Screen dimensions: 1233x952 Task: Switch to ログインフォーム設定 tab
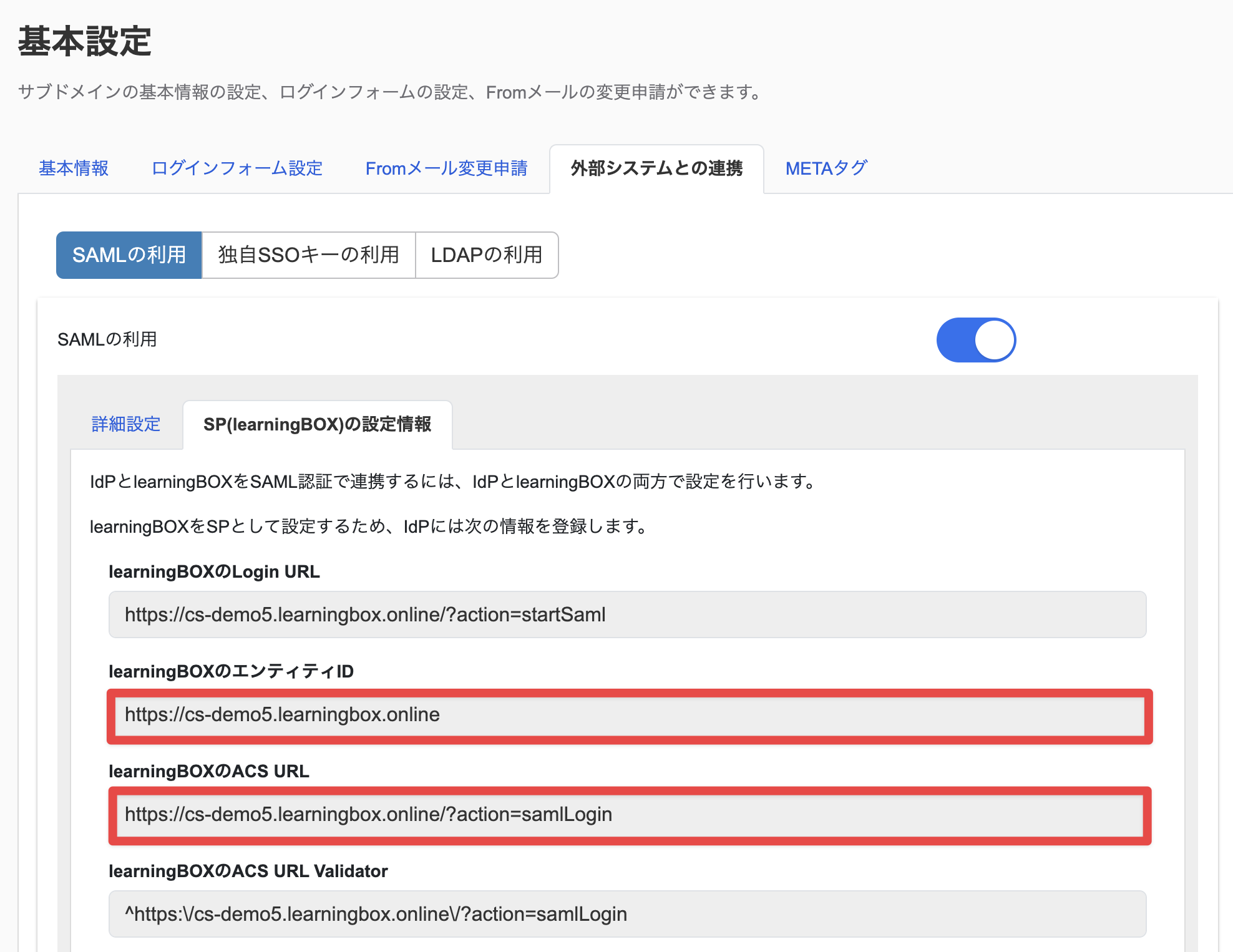tap(236, 168)
